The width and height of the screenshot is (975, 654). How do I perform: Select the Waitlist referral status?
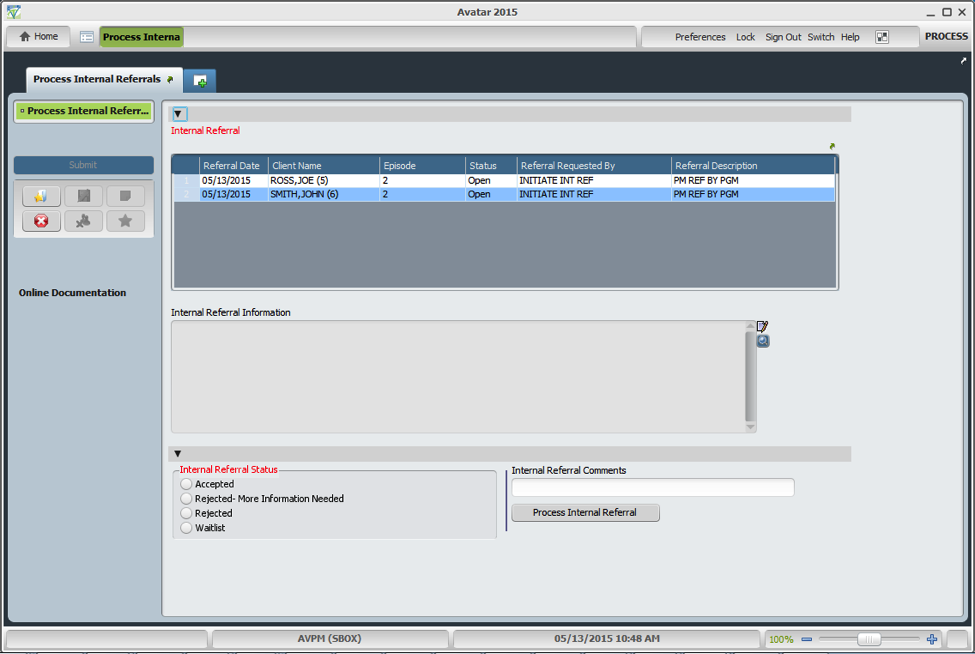click(185, 528)
